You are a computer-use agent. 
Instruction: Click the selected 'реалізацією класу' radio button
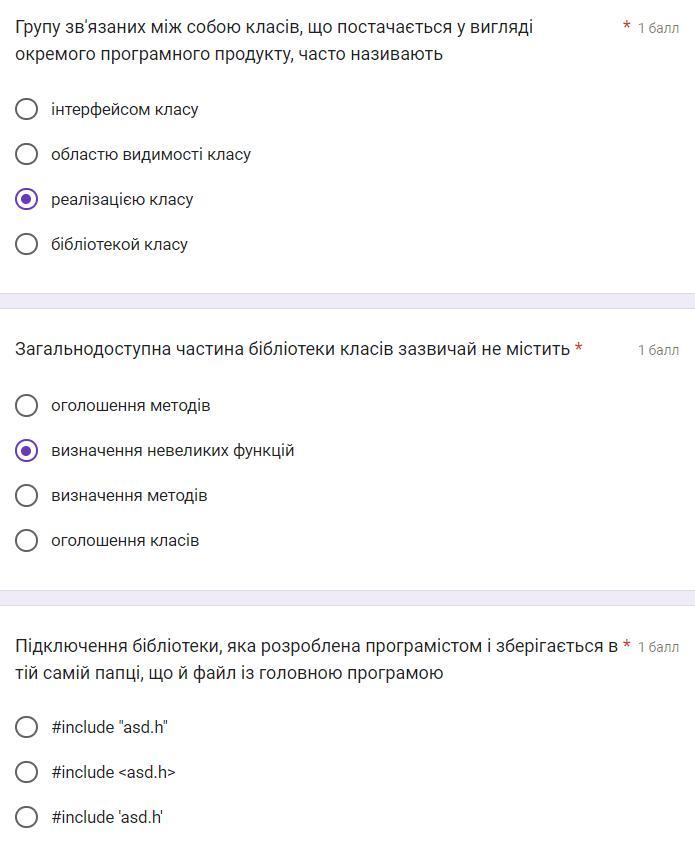(x=26, y=199)
